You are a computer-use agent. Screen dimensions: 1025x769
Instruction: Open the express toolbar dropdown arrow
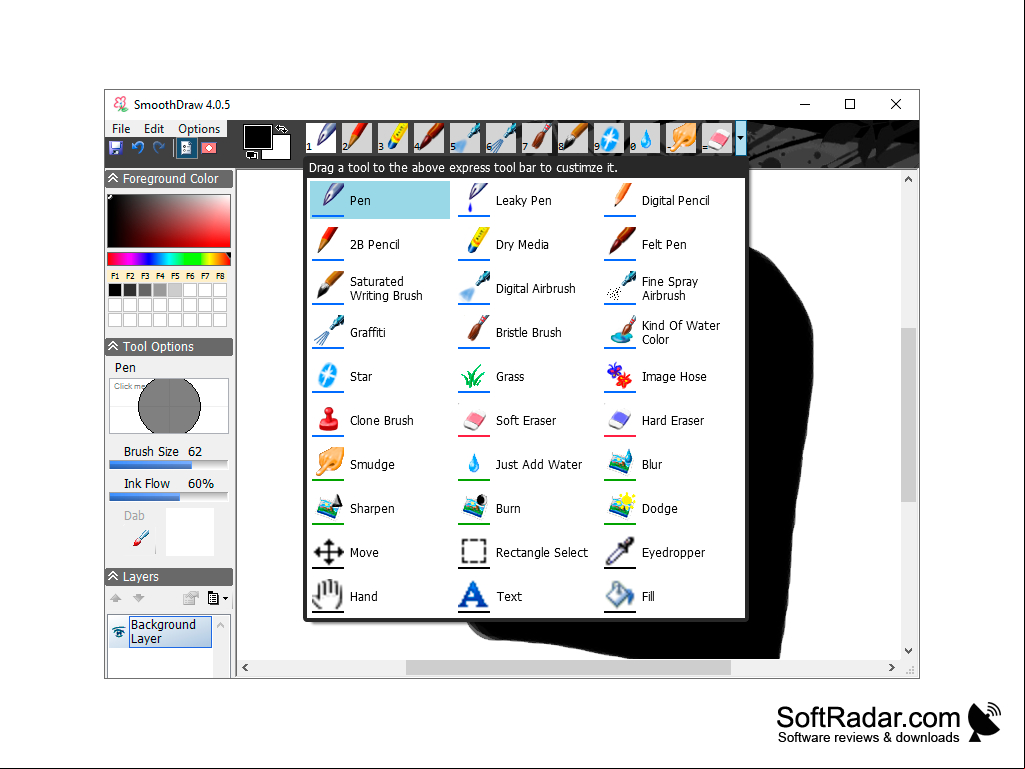pyautogui.click(x=740, y=138)
